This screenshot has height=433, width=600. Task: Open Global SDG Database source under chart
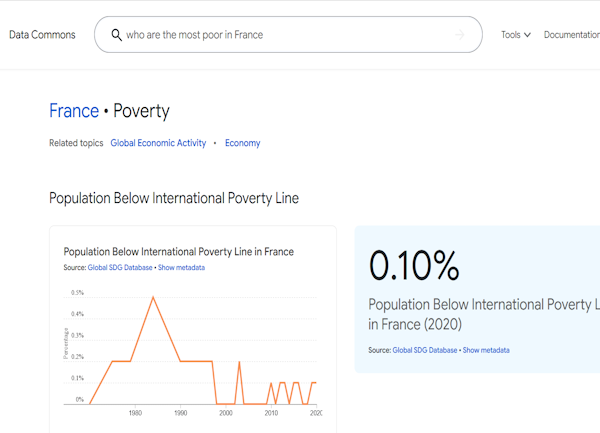click(120, 267)
